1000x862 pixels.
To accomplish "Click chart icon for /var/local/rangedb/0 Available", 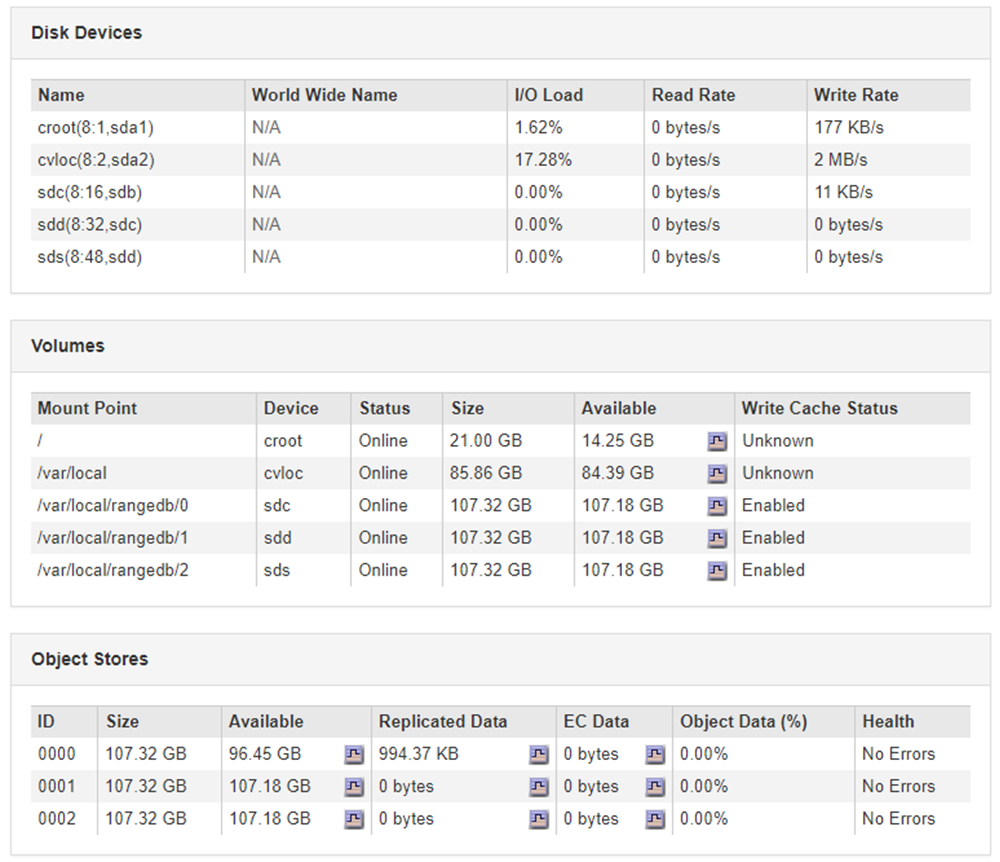I will (x=717, y=506).
